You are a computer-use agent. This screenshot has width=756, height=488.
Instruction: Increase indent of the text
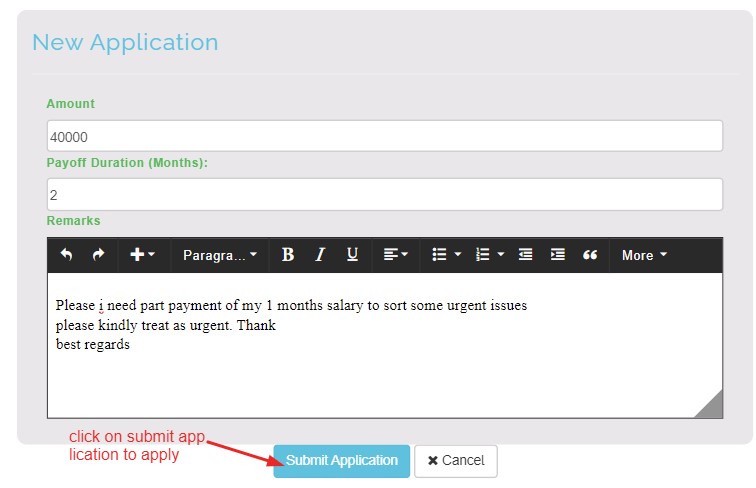558,255
